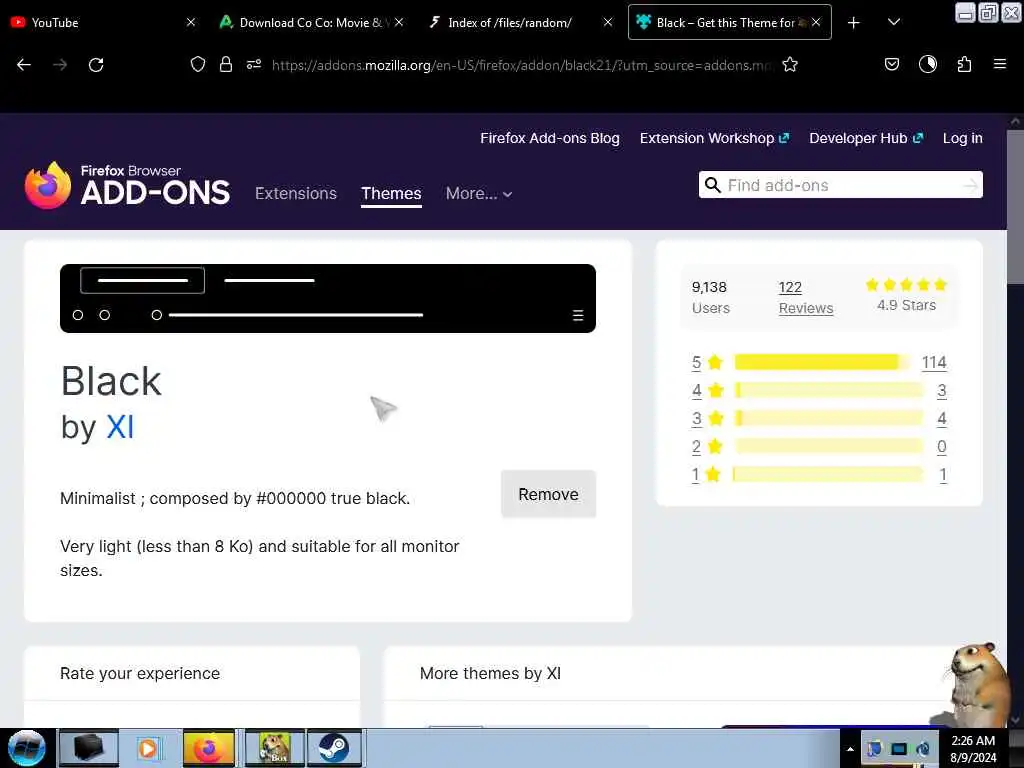List all tabs with the chevron dropdown
The image size is (1024, 768).
[x=894, y=22]
